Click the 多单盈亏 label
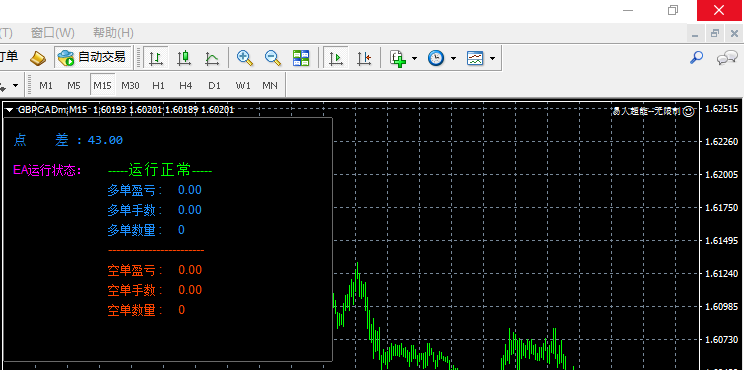Screen dimensions: 744x370 135,190
